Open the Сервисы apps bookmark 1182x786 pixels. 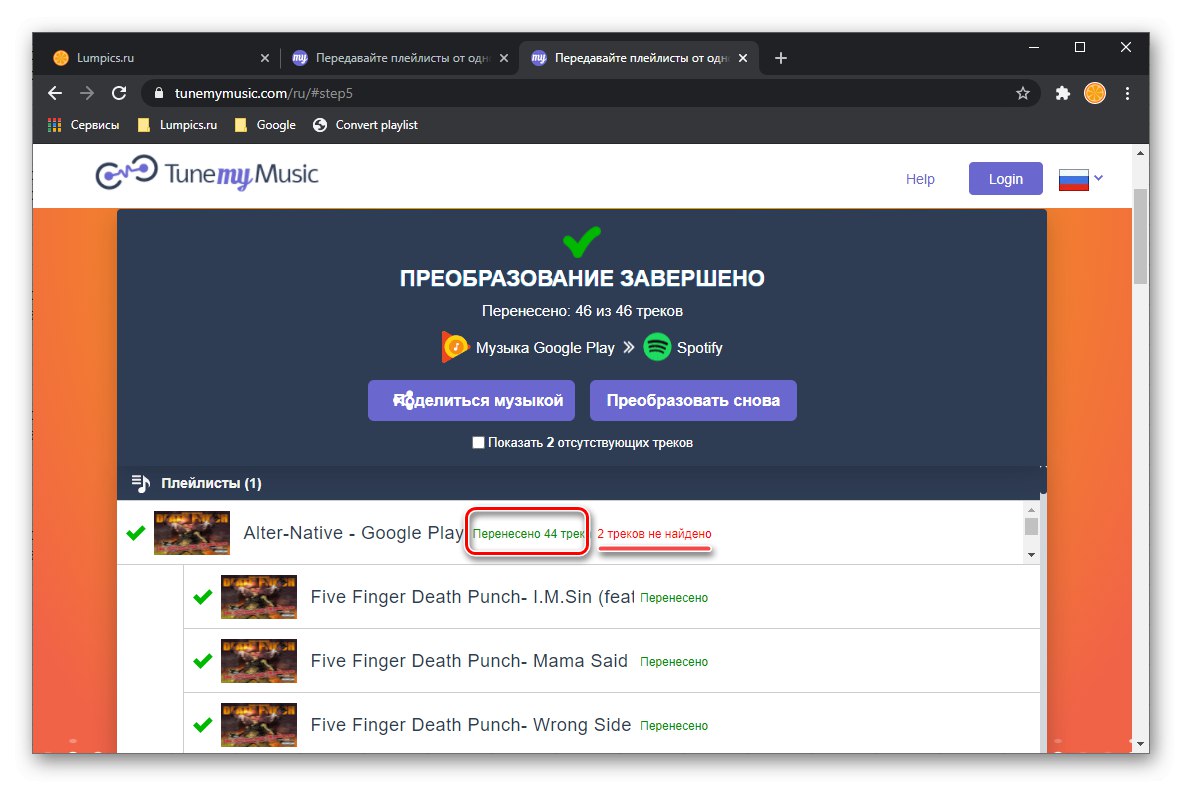click(x=83, y=125)
